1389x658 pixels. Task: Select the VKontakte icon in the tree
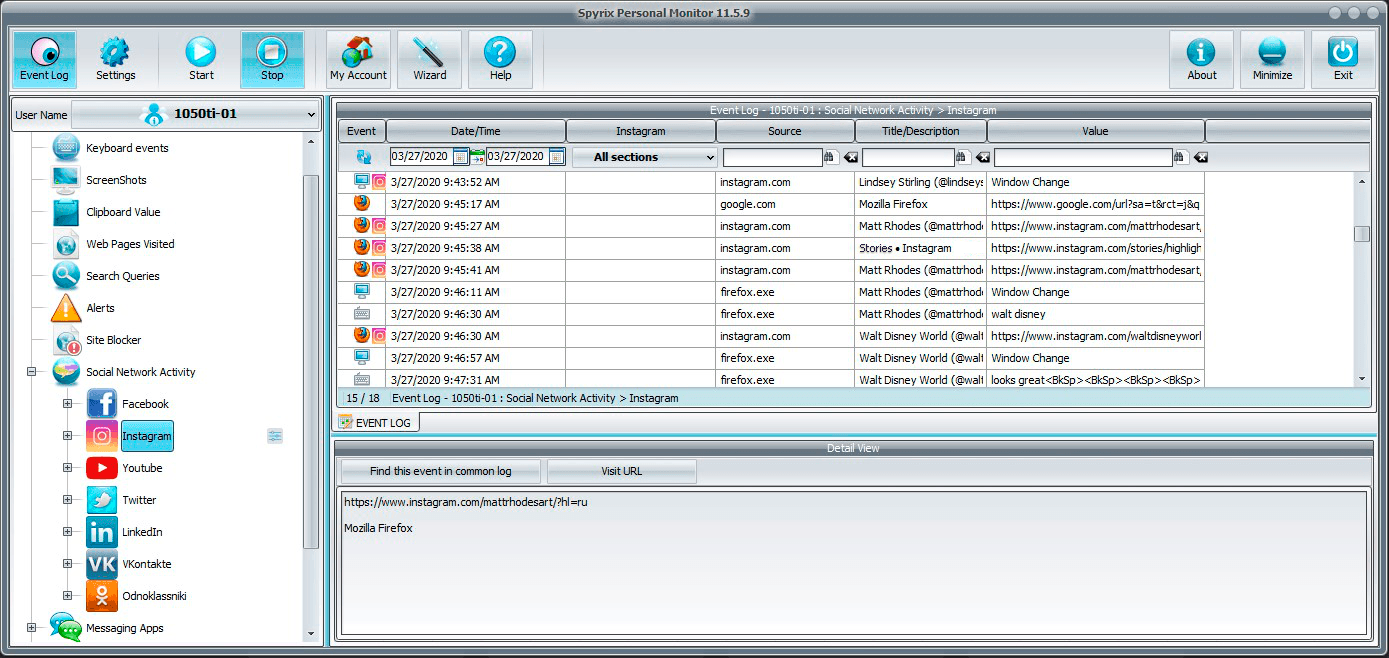[102, 564]
